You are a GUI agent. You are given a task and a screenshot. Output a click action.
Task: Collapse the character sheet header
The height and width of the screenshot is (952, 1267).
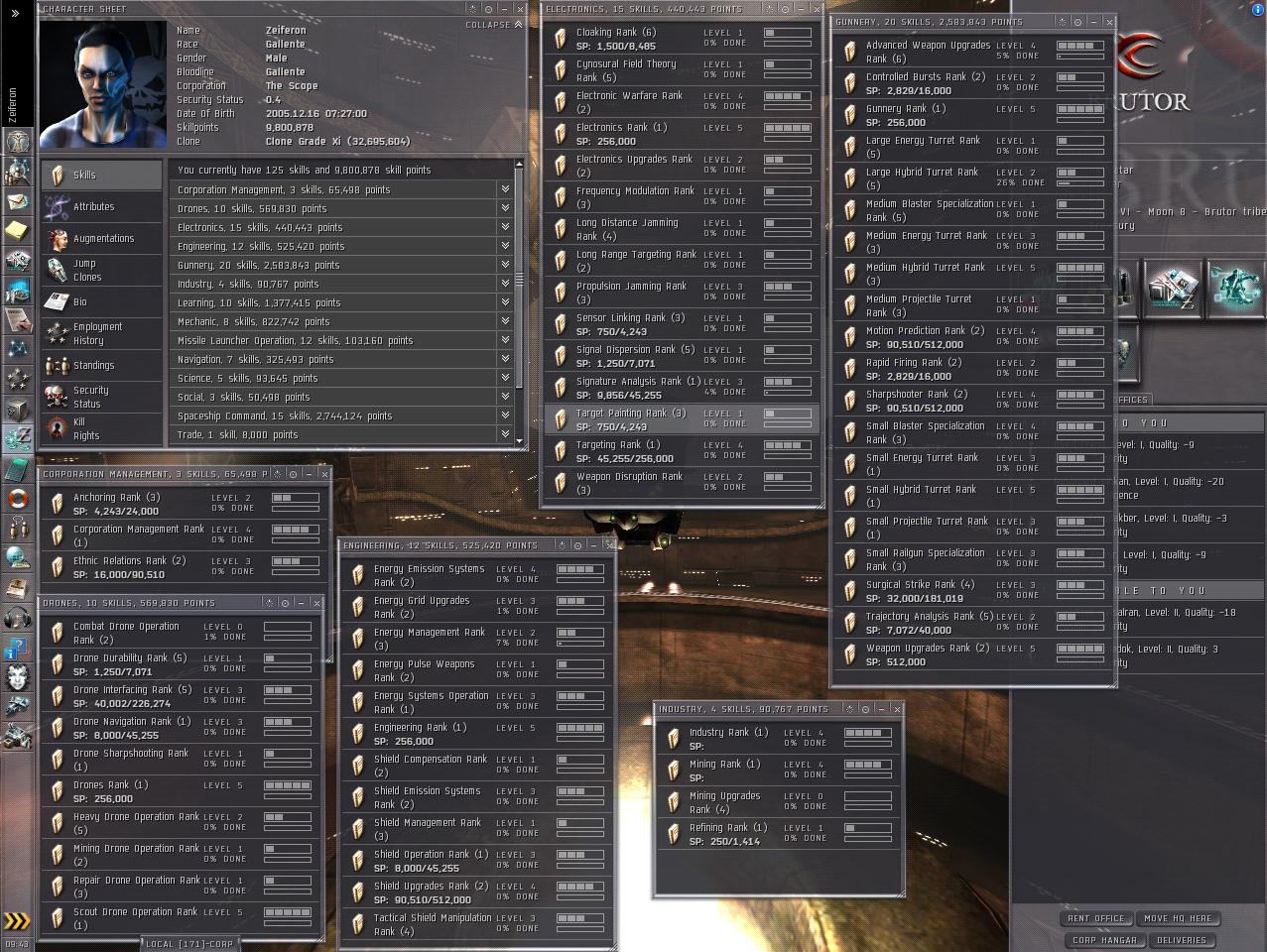493,25
